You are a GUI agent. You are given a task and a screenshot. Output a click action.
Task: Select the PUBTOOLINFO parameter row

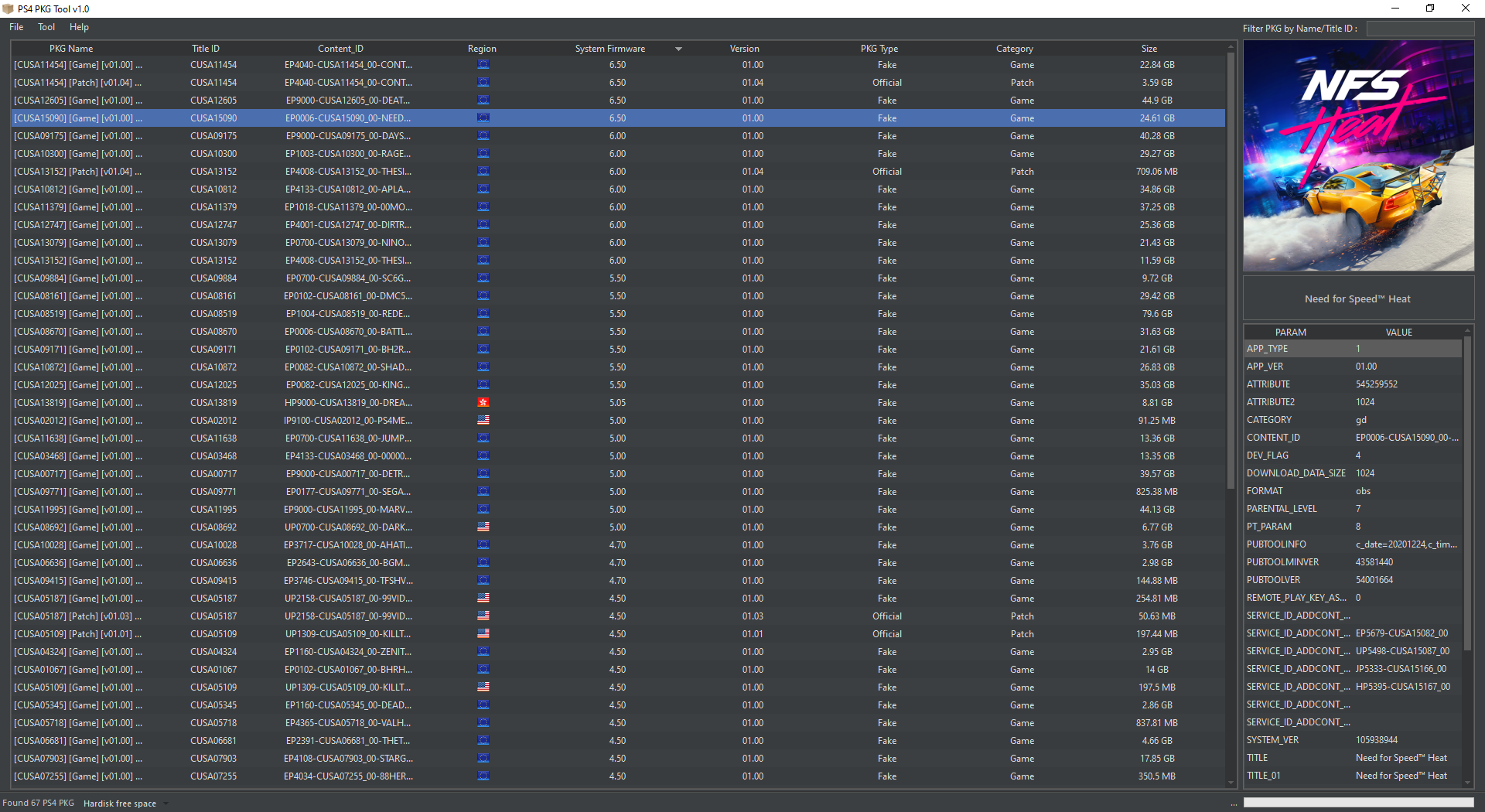[x=1353, y=544]
